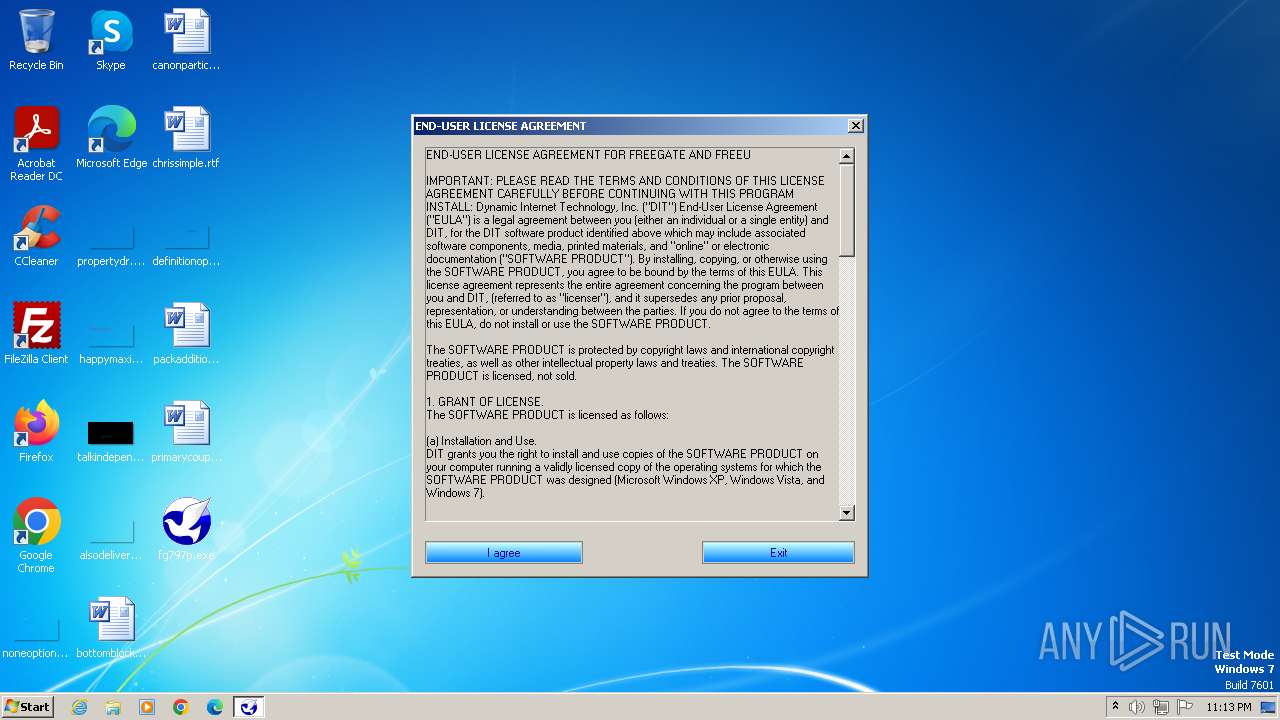The height and width of the screenshot is (720, 1280).
Task: Click the license agreement text area
Action: (632, 335)
